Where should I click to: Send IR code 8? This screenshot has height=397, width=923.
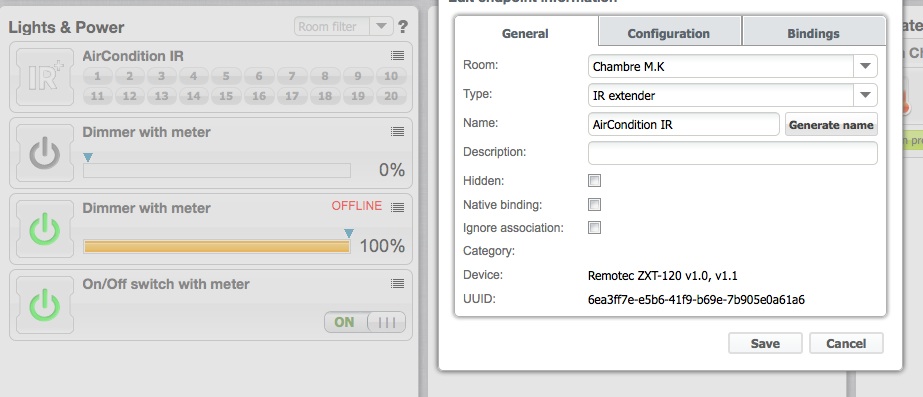325,76
